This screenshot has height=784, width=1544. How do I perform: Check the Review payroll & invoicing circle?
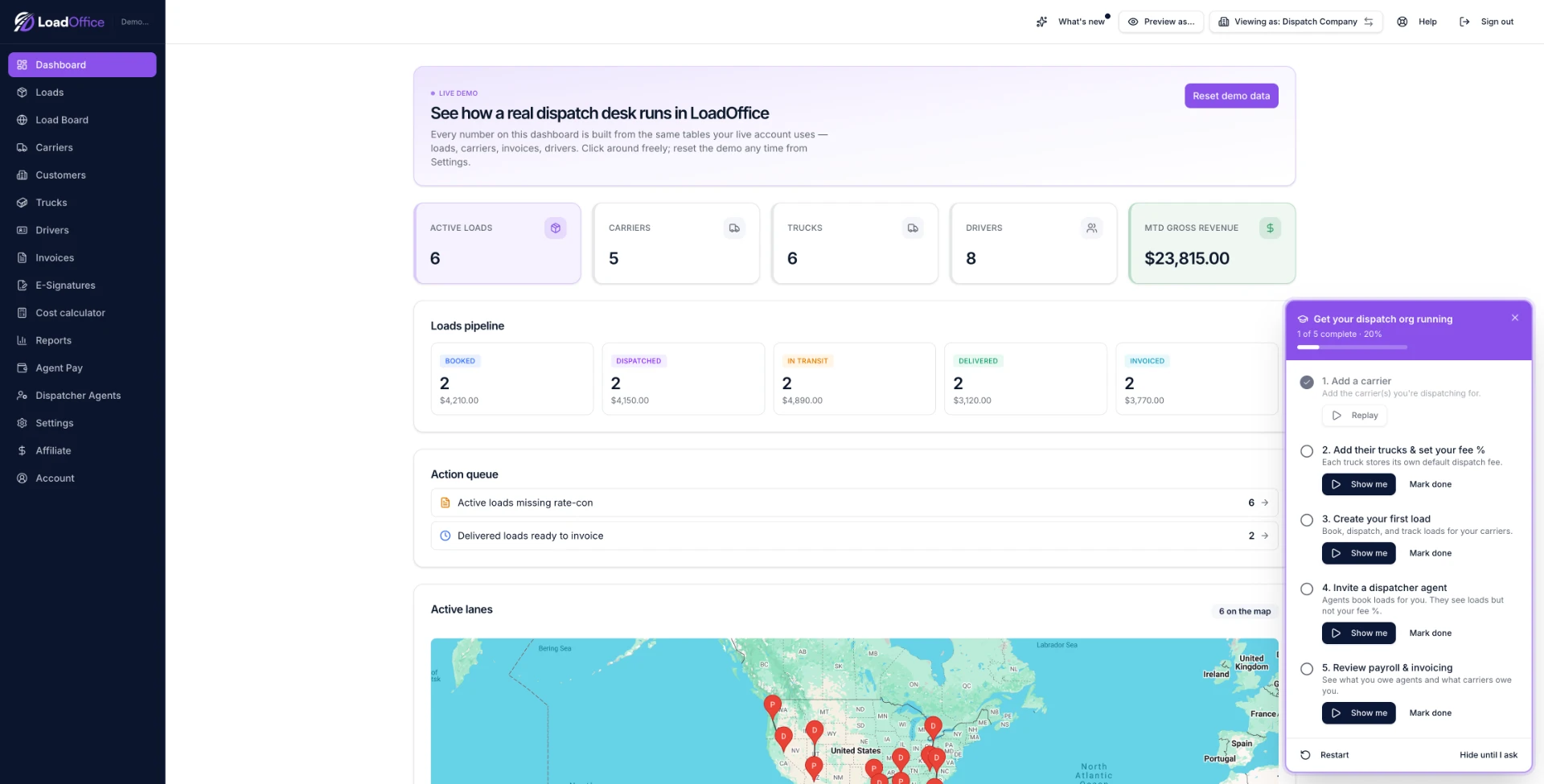[1307, 669]
